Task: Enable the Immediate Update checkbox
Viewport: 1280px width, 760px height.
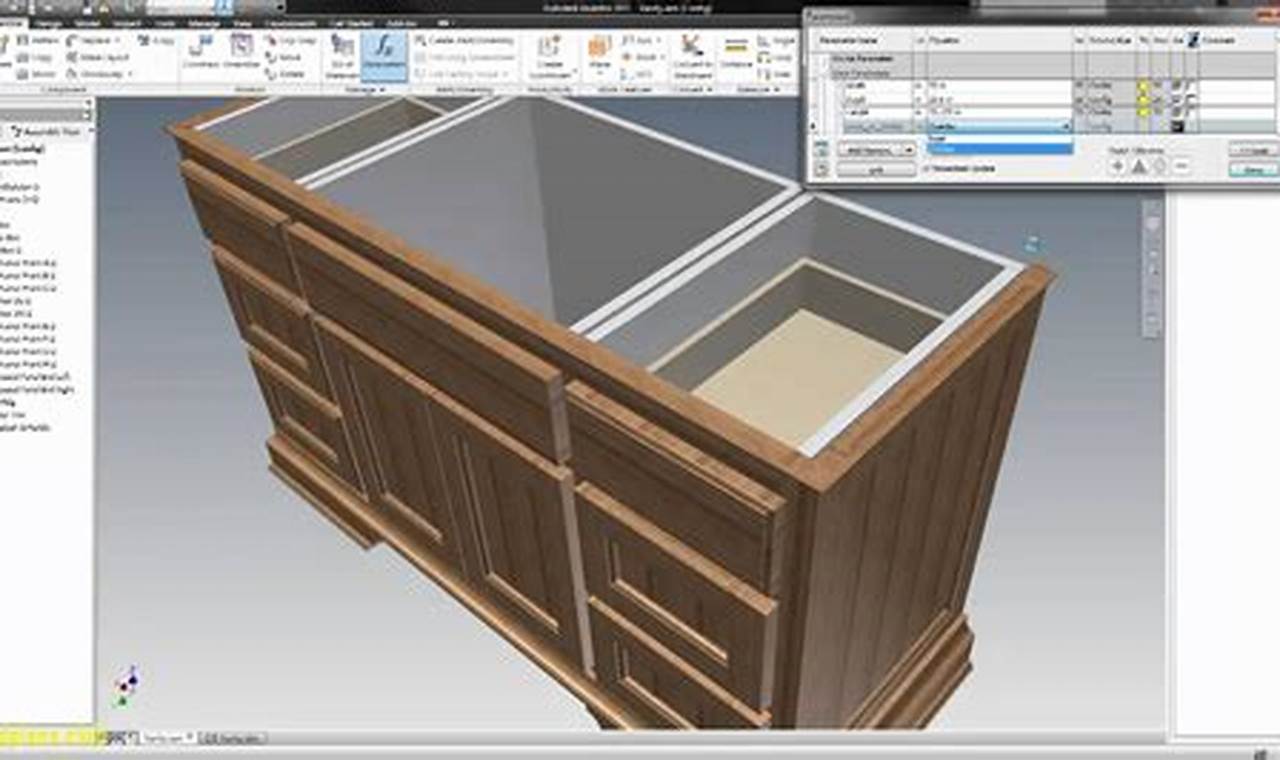Action: click(x=928, y=168)
